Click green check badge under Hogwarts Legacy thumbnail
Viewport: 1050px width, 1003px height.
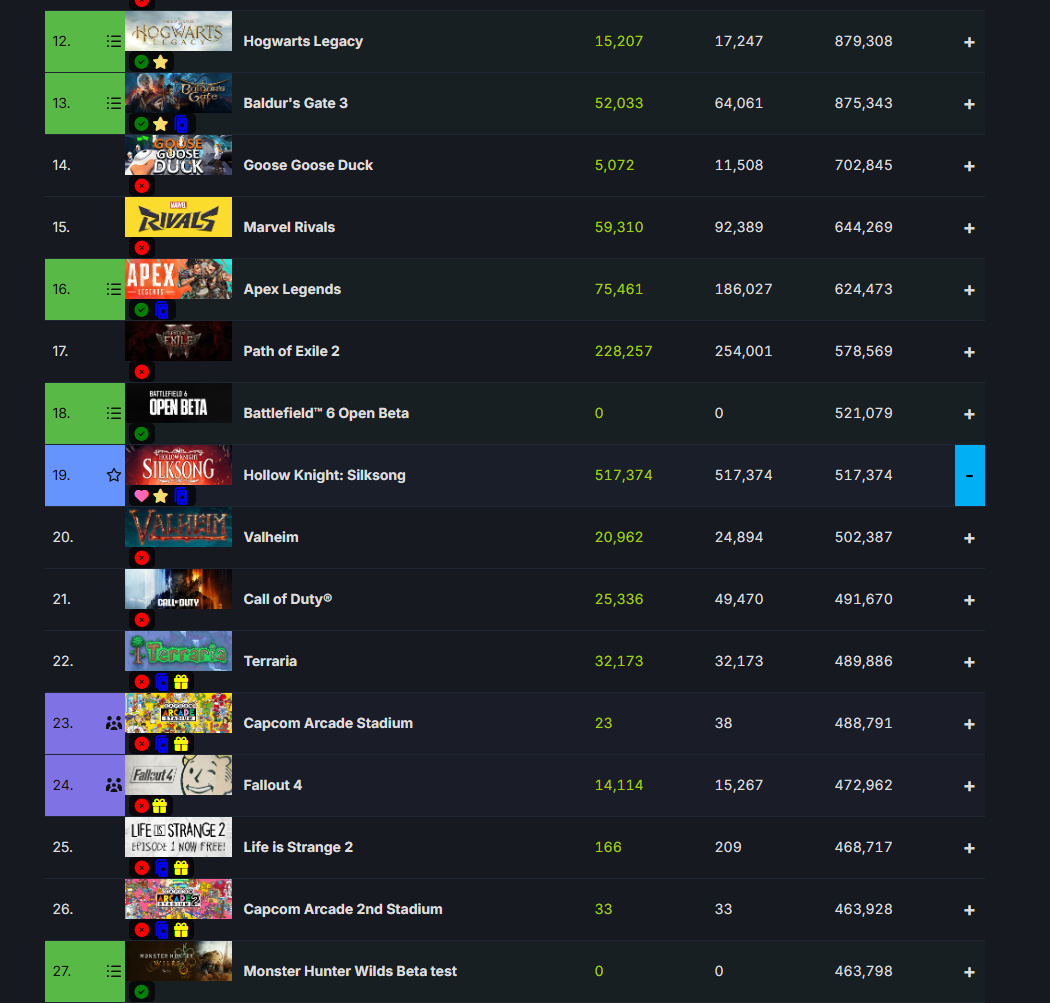click(x=141, y=62)
